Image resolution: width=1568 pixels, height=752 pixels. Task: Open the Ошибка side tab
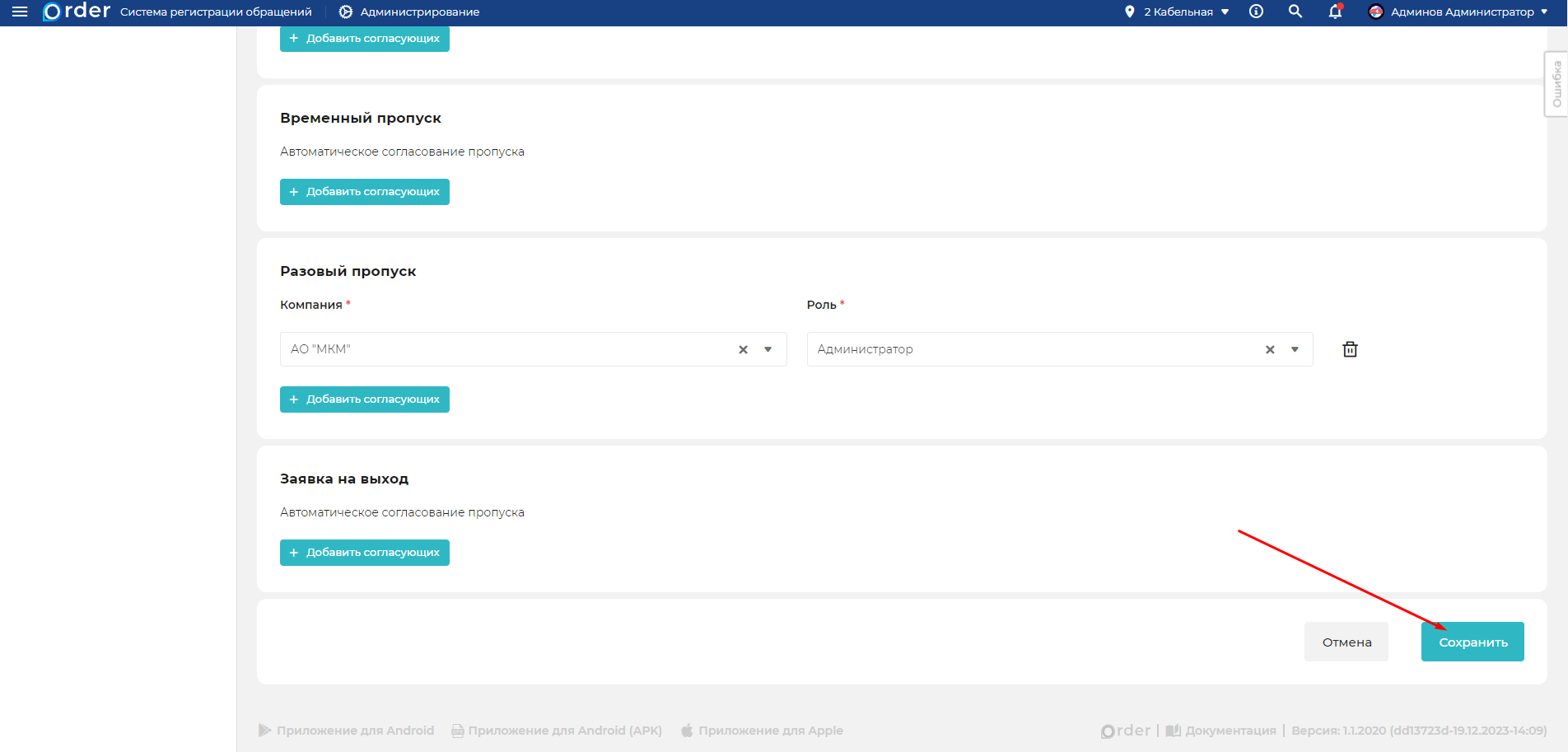1556,84
